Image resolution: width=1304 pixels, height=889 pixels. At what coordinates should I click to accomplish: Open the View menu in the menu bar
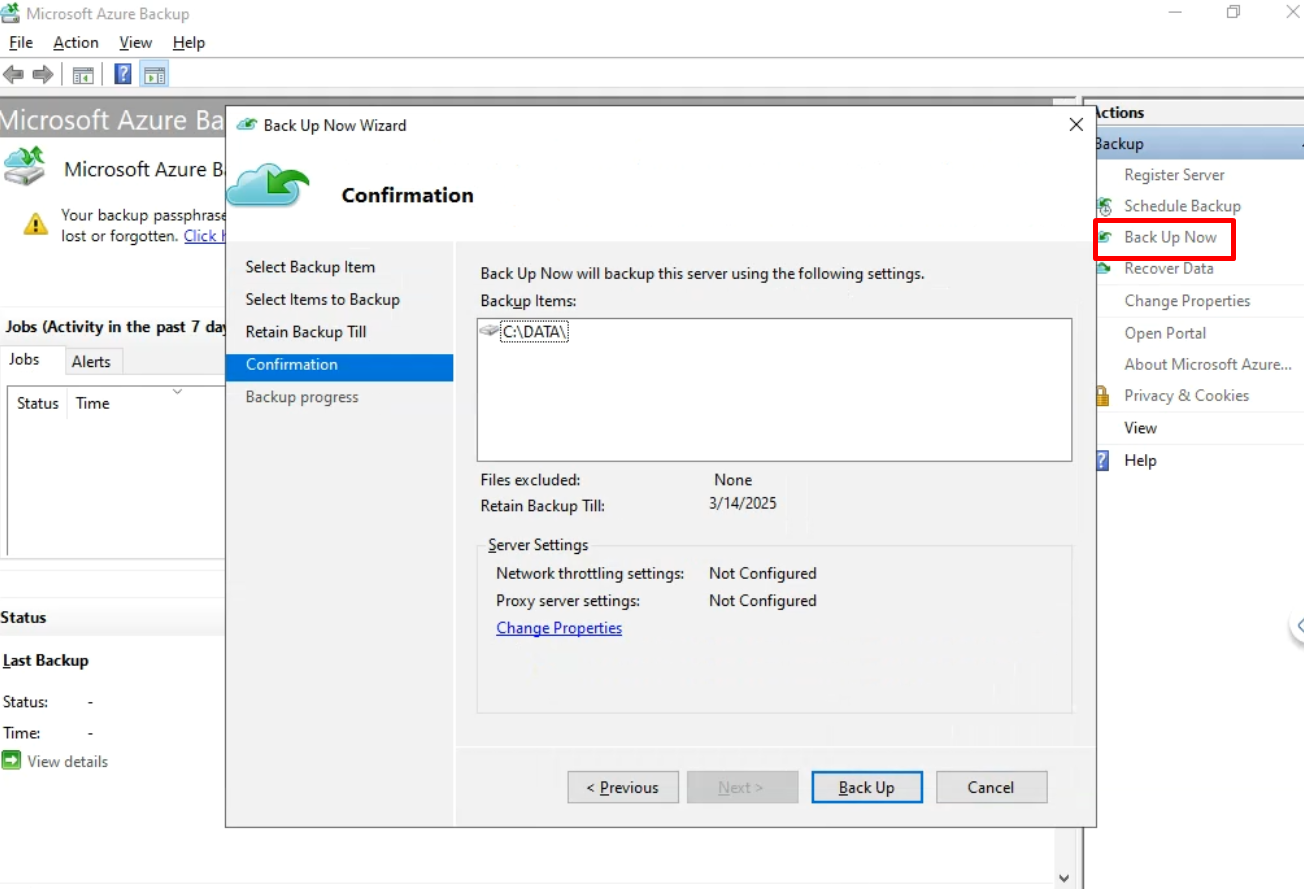tap(135, 42)
